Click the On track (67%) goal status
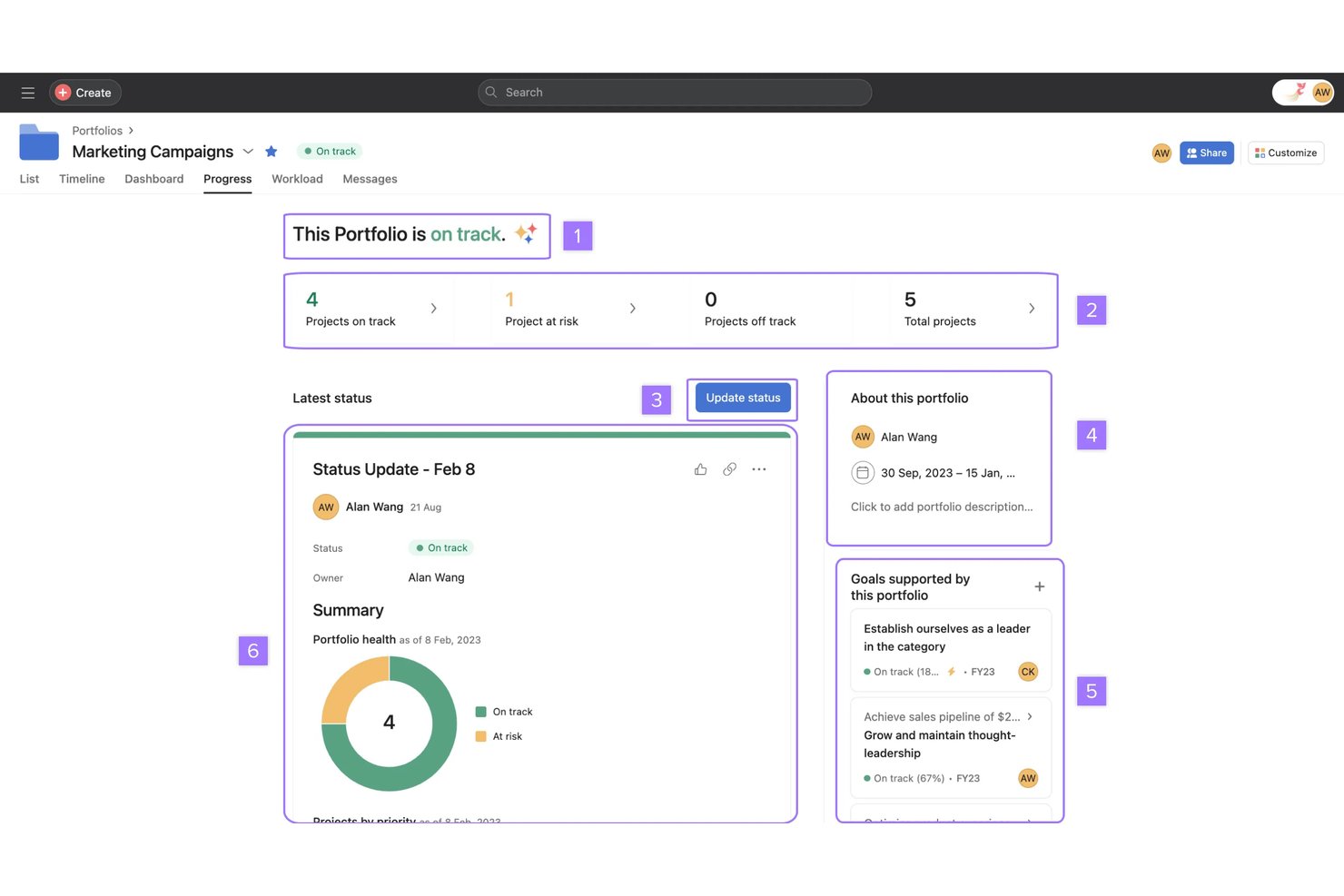This screenshot has height=896, width=1344. point(904,779)
